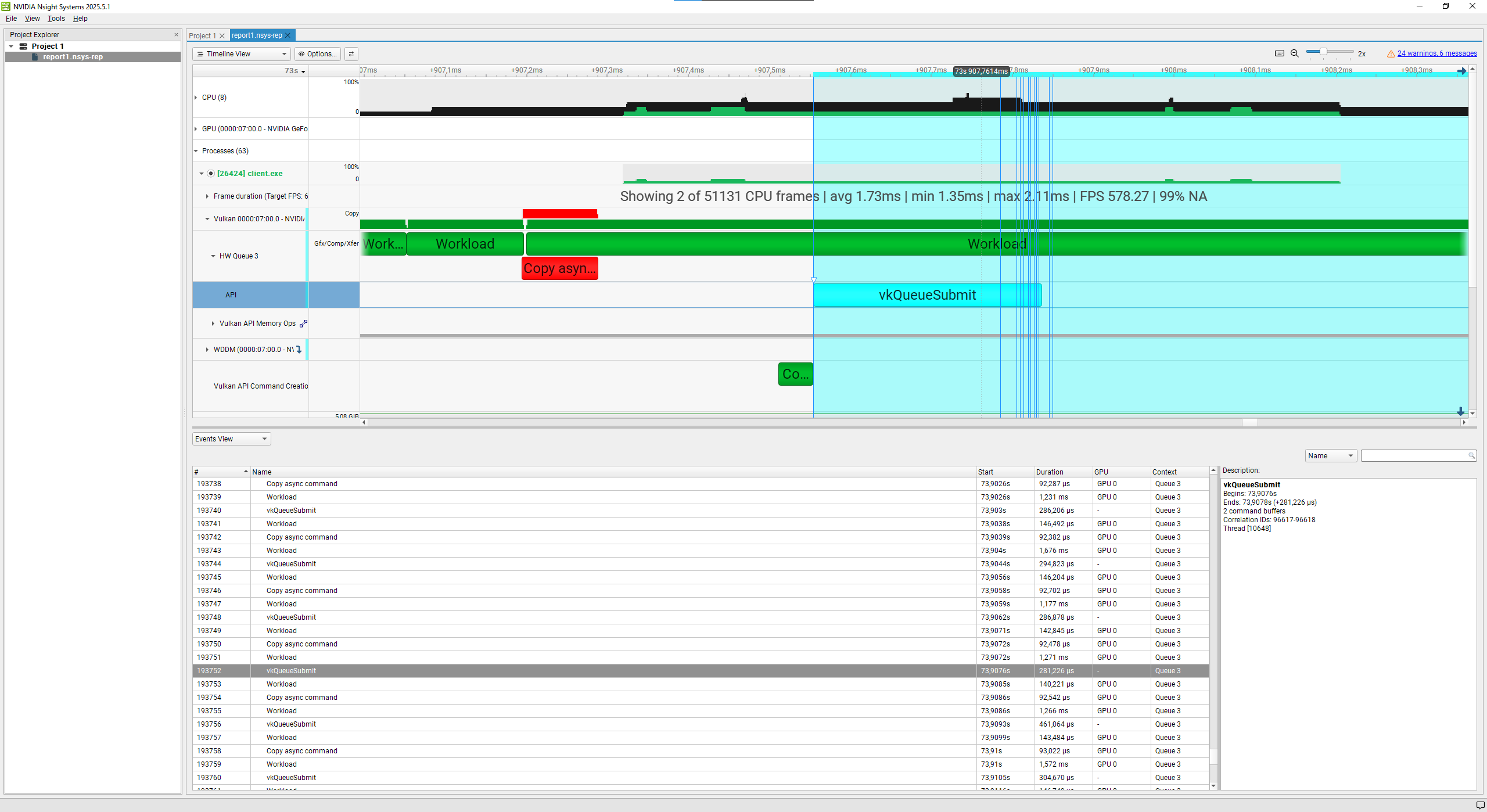Expand the CPU (8) row
This screenshot has width=1487, height=812.
point(196,98)
